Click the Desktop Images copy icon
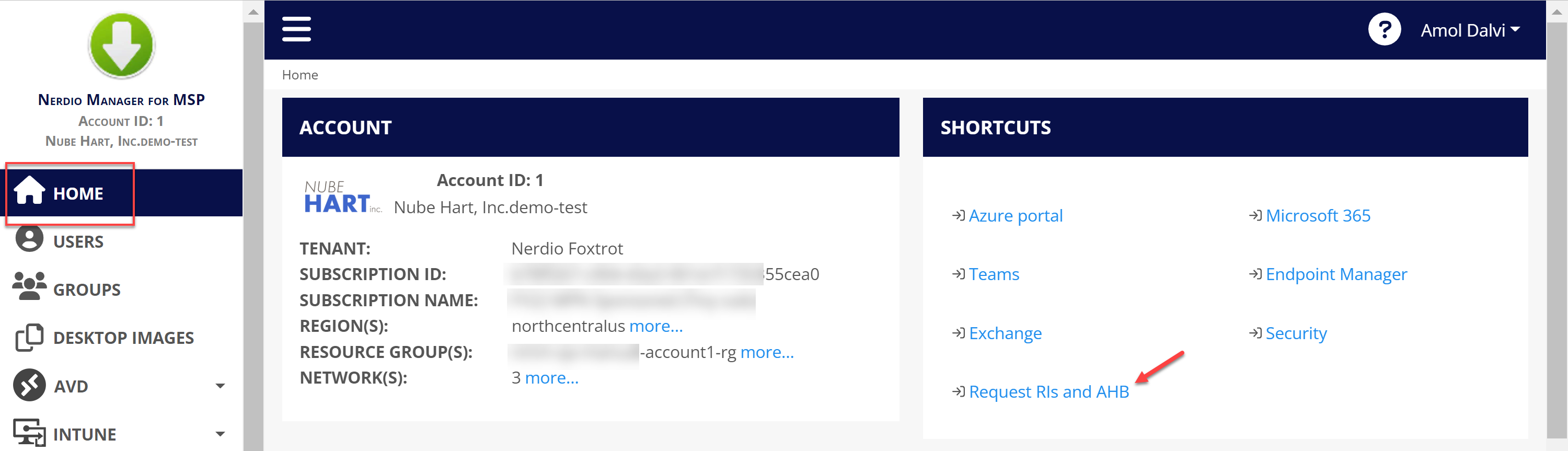Image resolution: width=1568 pixels, height=451 pixels. click(x=29, y=337)
